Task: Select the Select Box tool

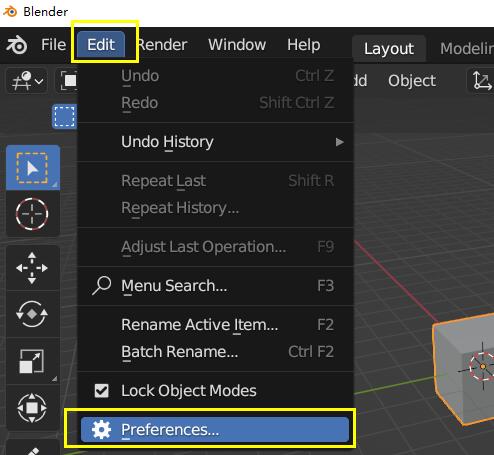Action: (x=33, y=168)
